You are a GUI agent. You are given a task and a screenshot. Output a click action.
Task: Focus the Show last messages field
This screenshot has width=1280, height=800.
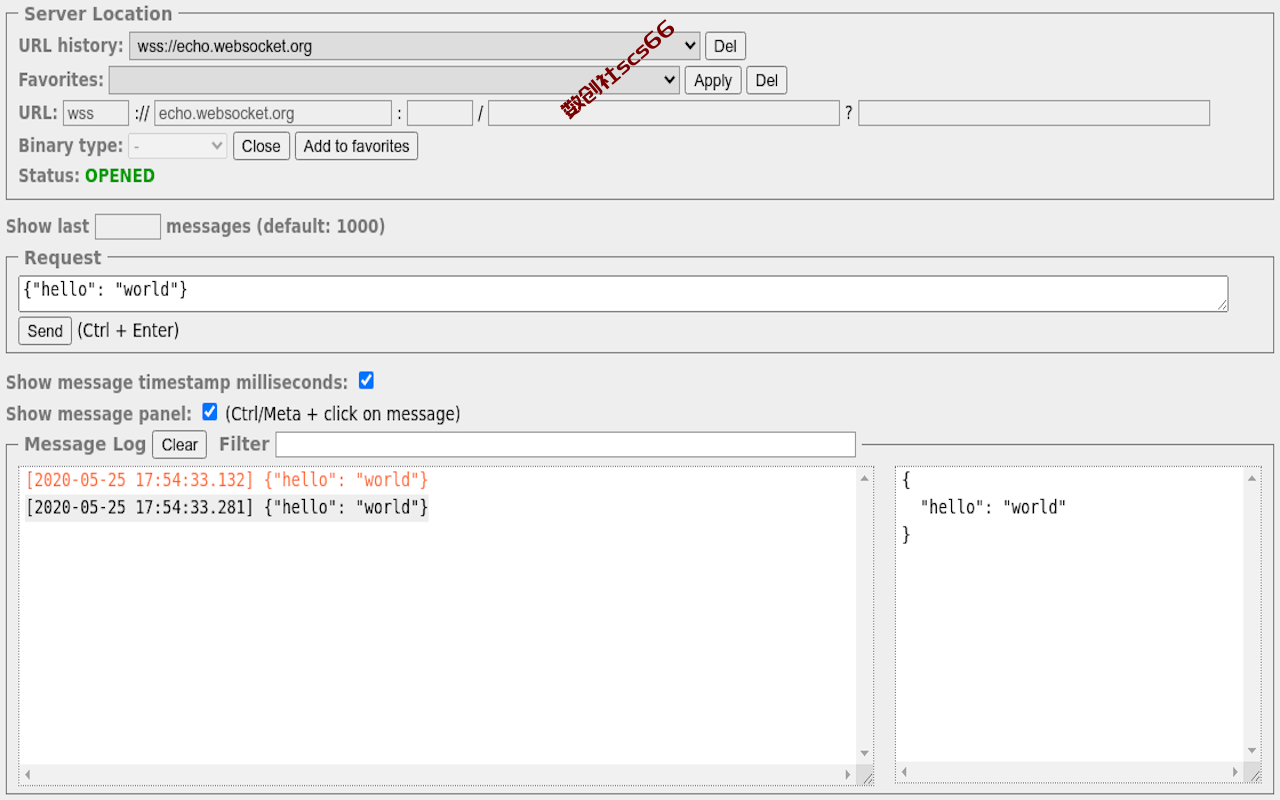[128, 226]
